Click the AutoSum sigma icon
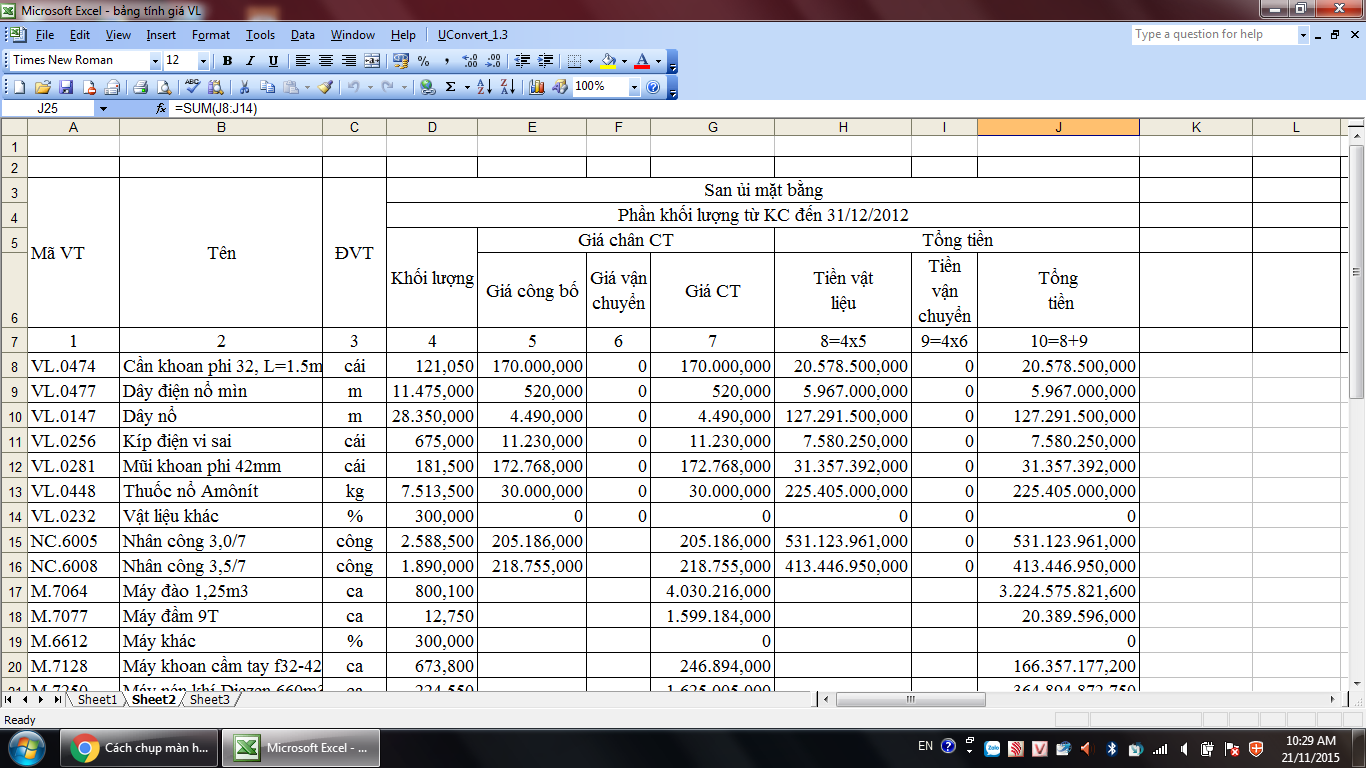Viewport: 1366px width, 768px height. 450,87
